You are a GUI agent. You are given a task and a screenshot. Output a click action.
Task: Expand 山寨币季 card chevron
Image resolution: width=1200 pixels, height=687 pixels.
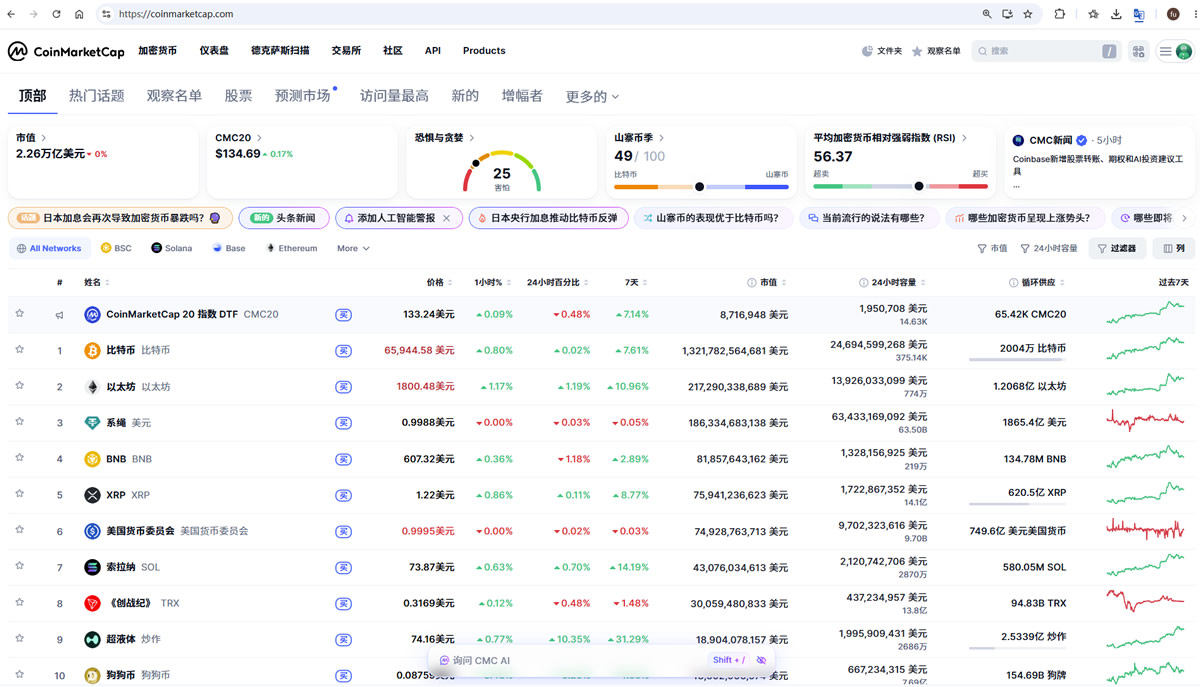(x=662, y=138)
